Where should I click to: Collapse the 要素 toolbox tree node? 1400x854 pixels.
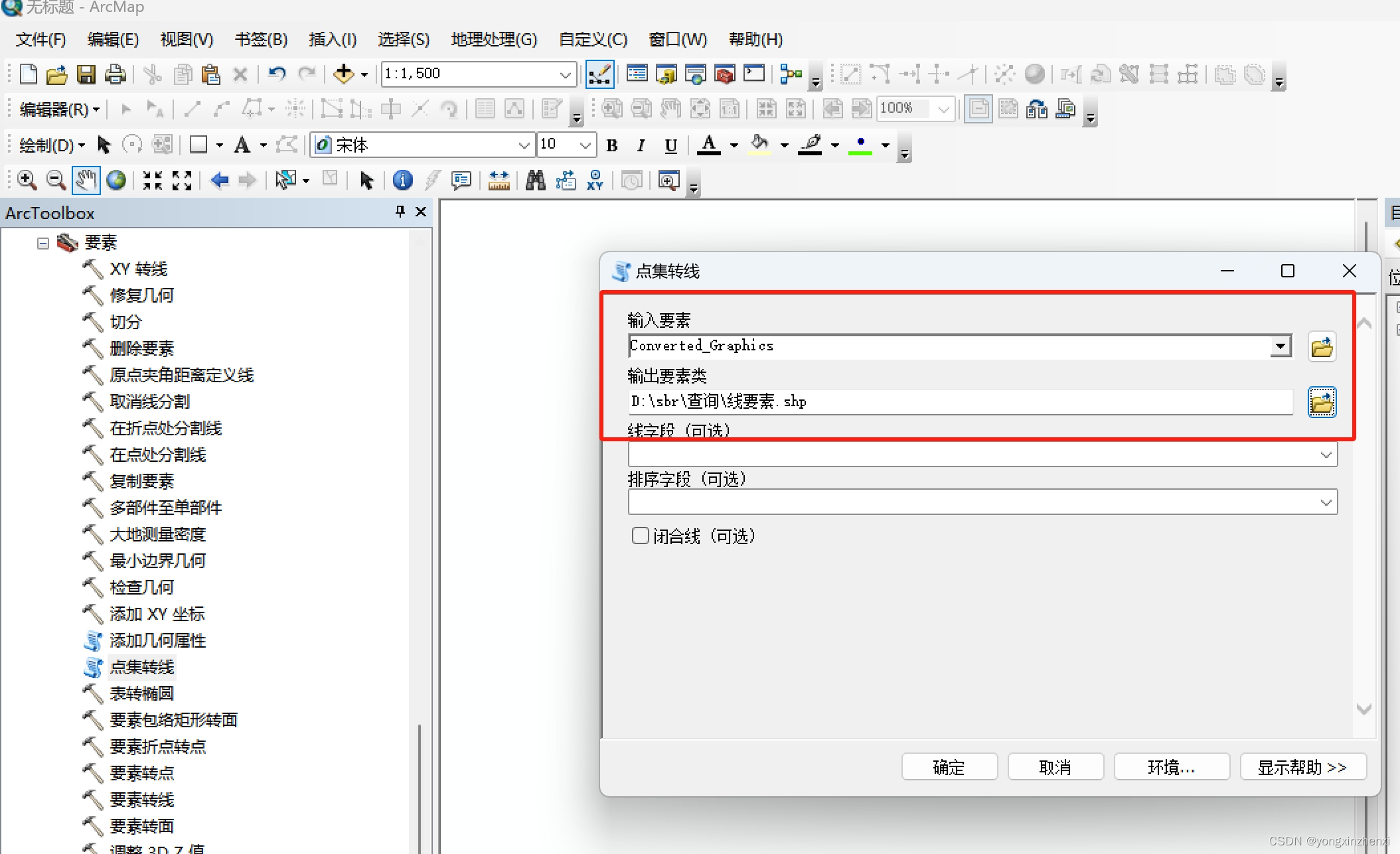pos(43,244)
